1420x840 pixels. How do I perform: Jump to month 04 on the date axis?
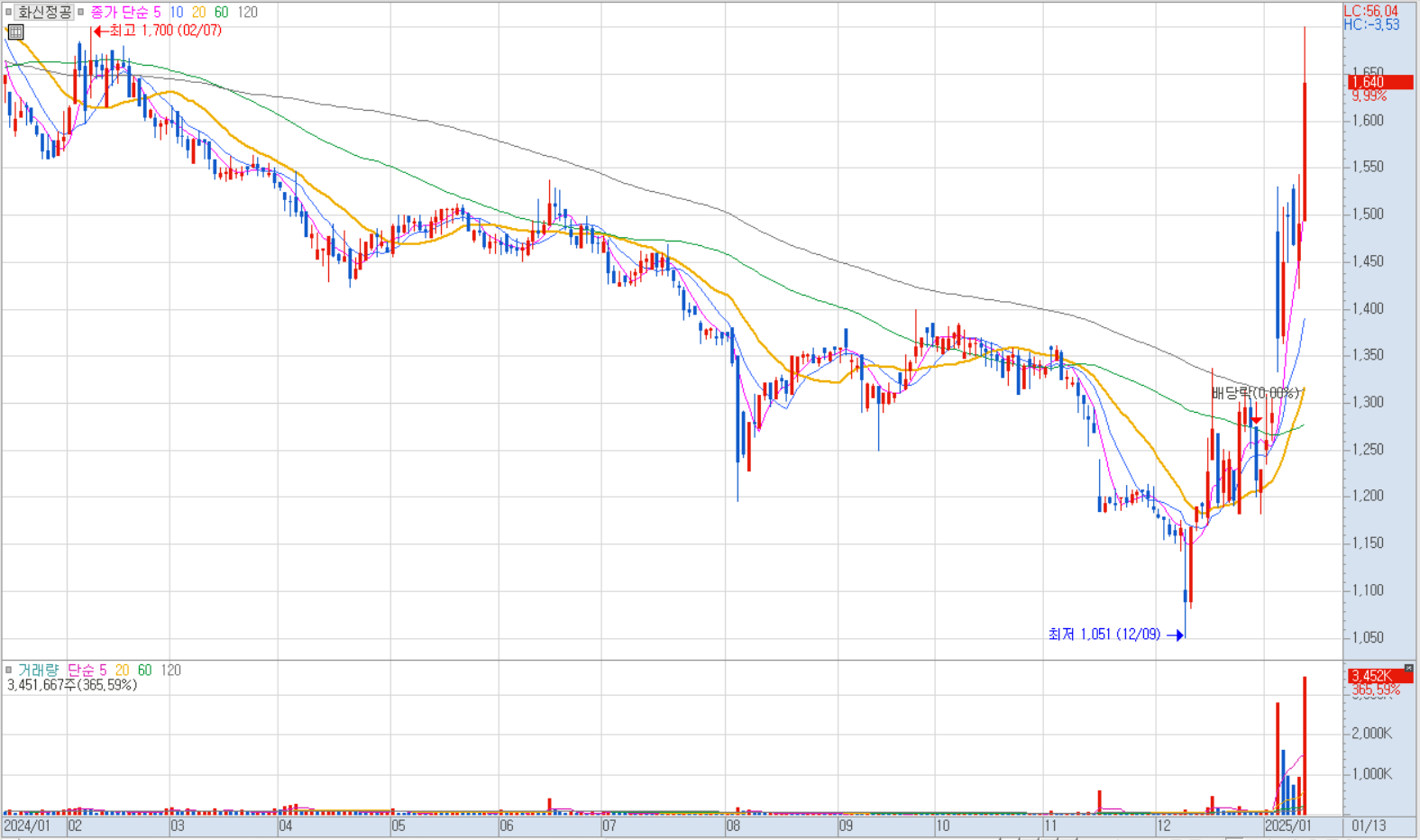tap(286, 826)
